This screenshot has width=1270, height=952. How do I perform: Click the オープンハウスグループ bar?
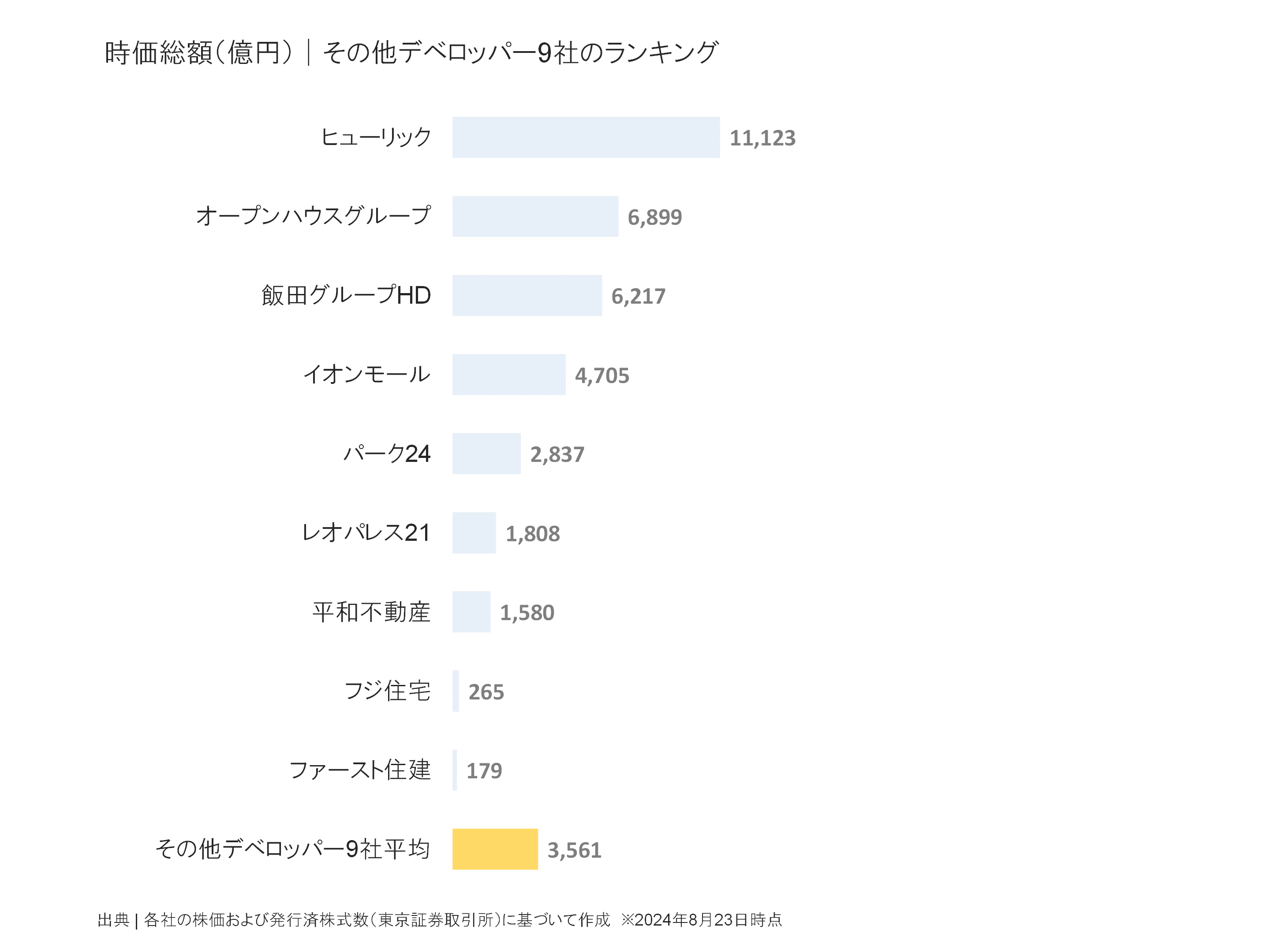(x=535, y=216)
